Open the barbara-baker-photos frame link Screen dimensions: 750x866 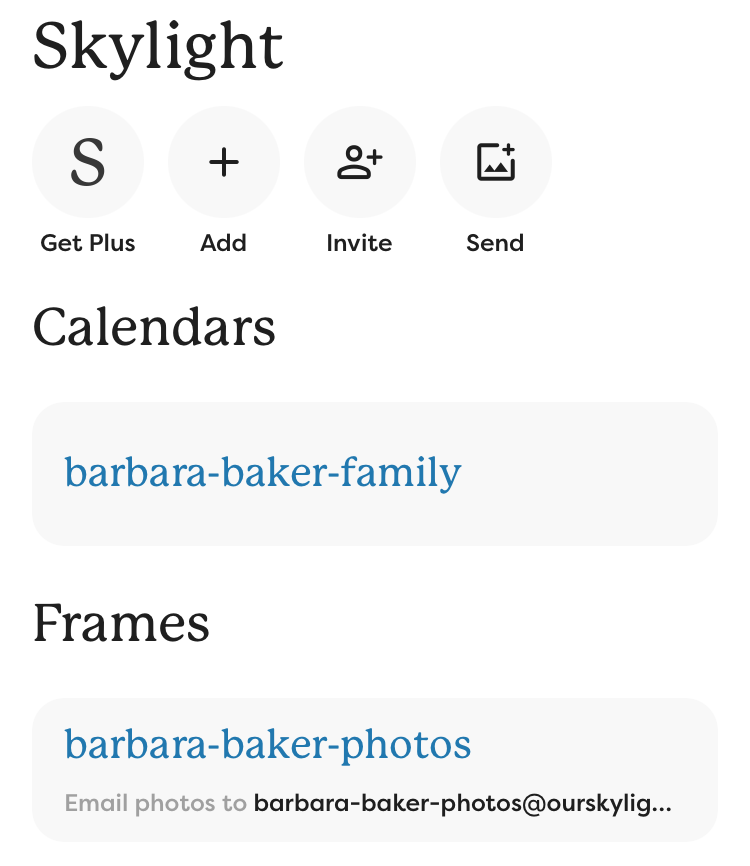pos(268,744)
